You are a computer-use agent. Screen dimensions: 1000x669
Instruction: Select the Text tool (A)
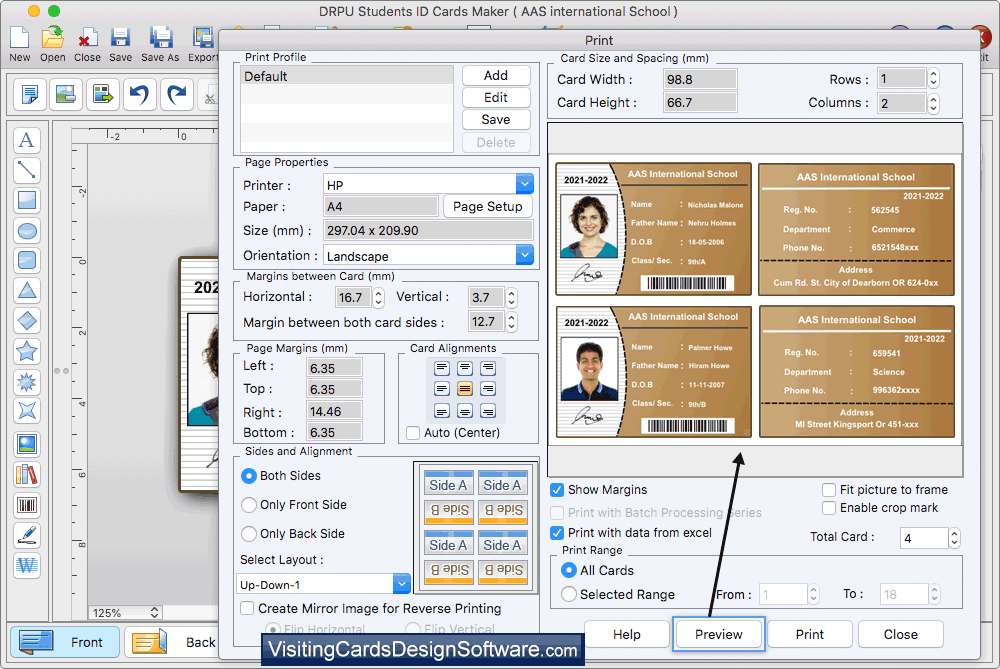[27, 140]
